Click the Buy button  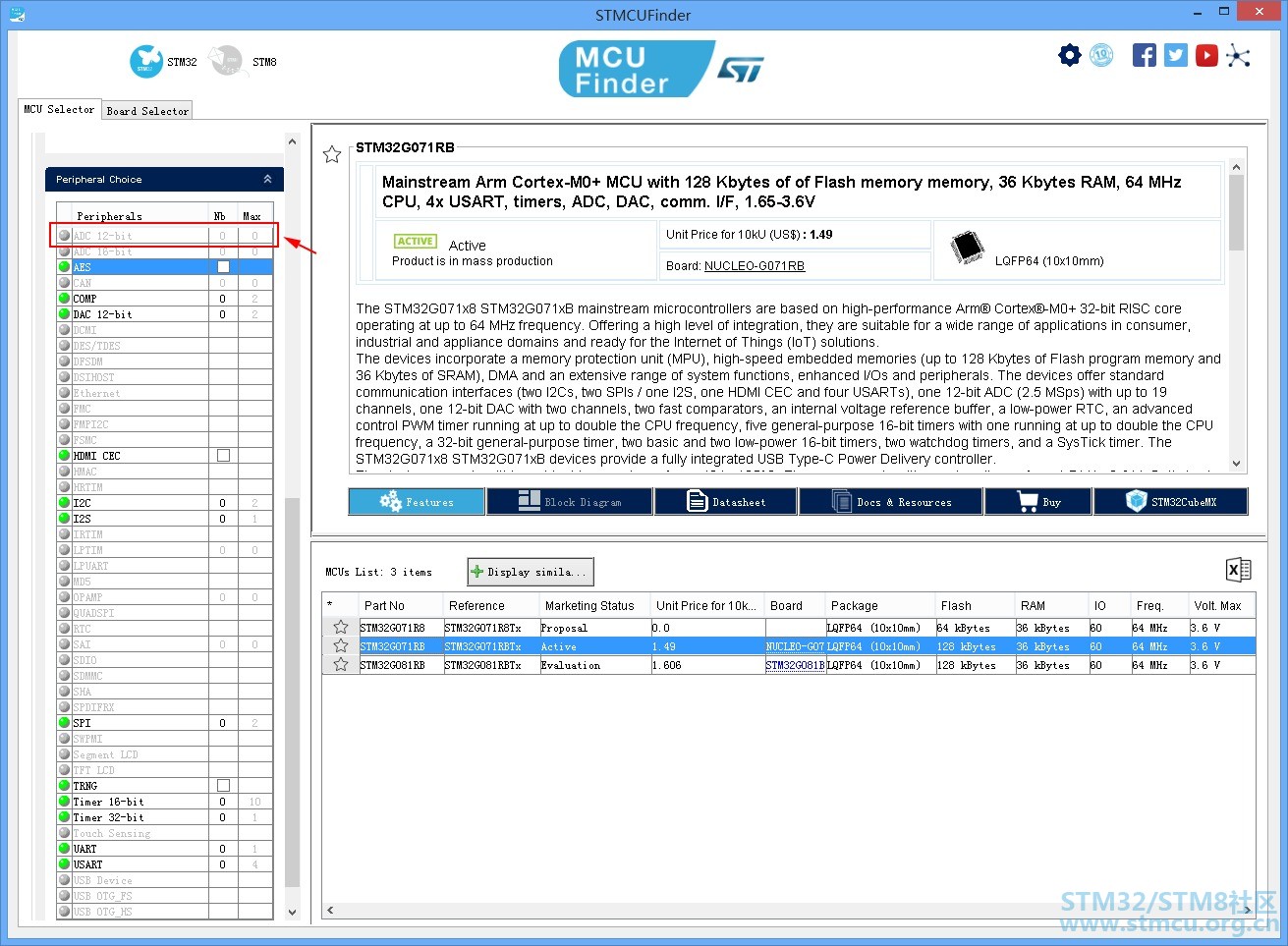click(x=1038, y=502)
